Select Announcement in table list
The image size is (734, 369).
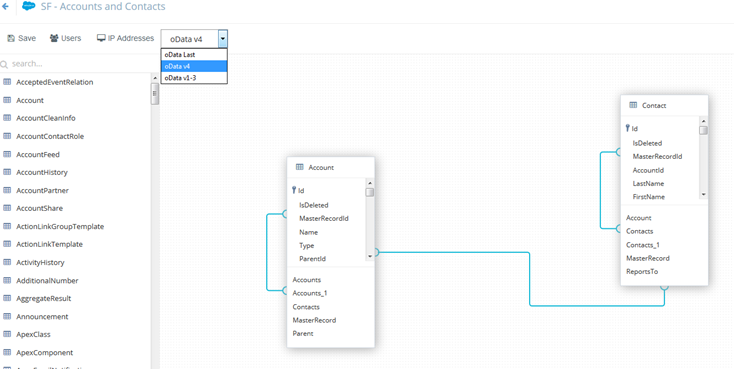pos(42,317)
